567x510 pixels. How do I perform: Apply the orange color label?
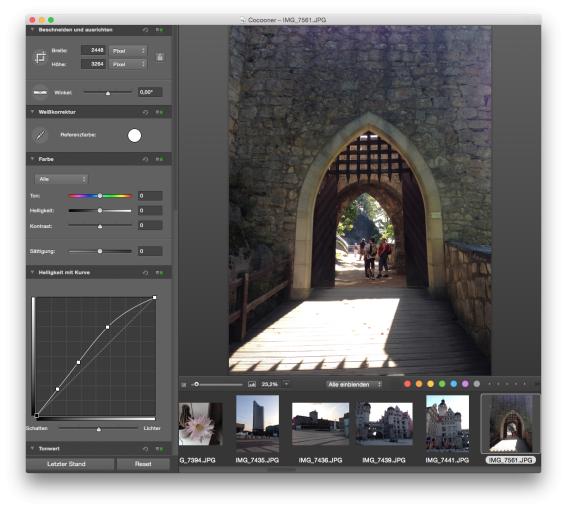419,384
